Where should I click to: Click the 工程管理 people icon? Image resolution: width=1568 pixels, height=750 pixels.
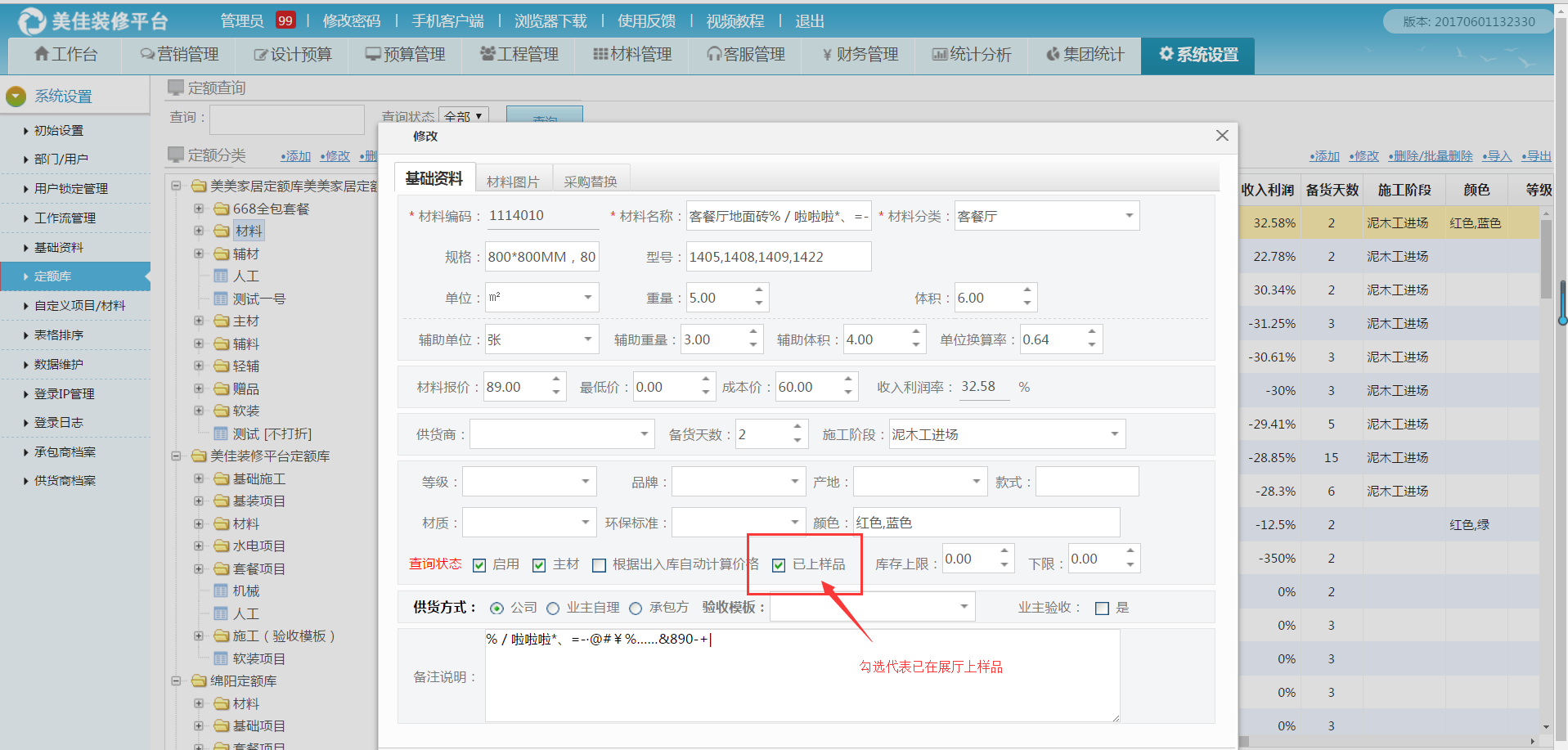click(x=487, y=54)
